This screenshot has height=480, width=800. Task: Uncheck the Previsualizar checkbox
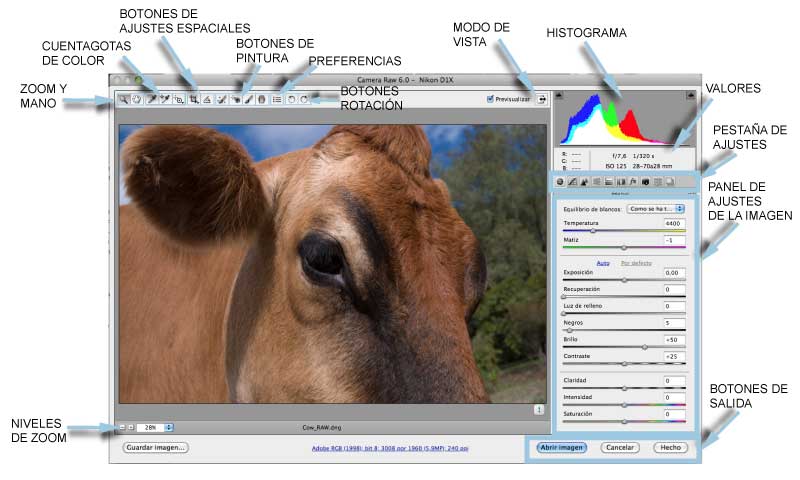pyautogui.click(x=490, y=99)
